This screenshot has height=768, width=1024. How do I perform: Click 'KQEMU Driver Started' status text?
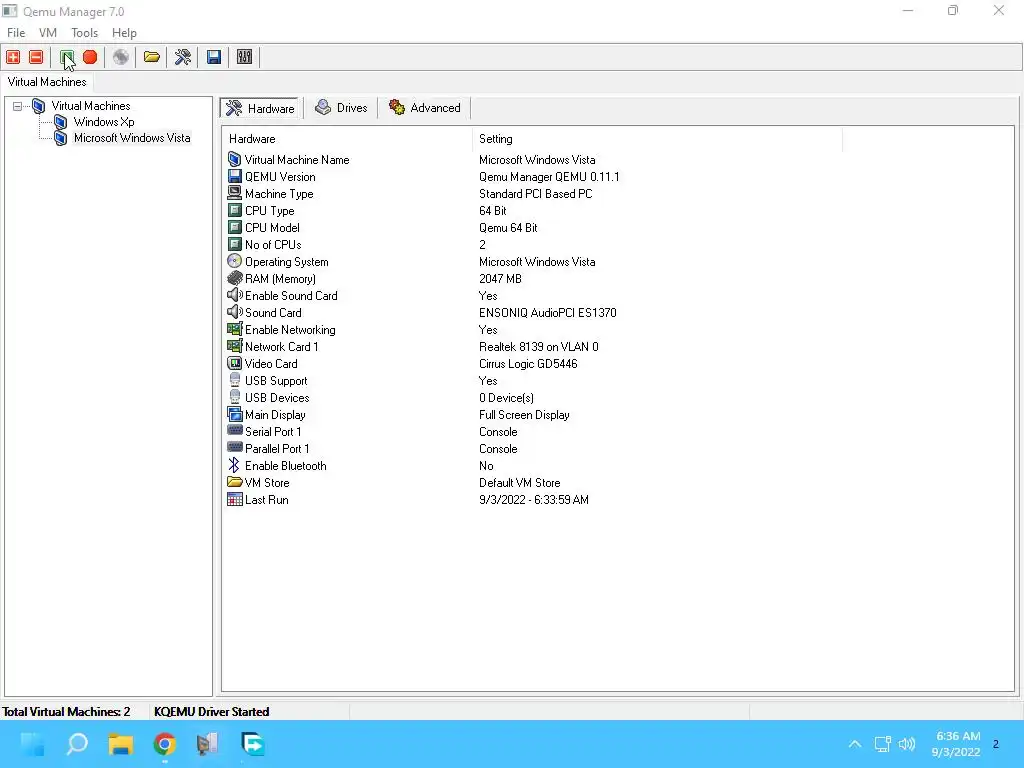(x=212, y=712)
